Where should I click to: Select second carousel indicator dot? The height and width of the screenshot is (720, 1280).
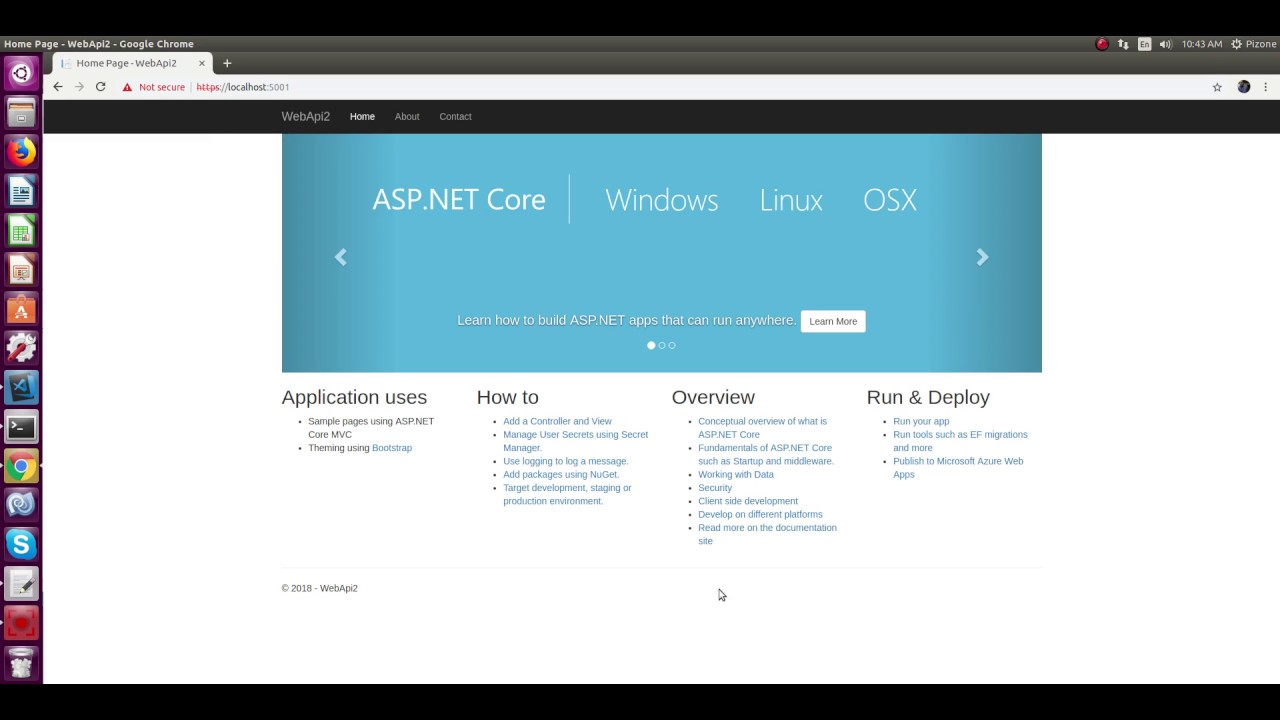click(662, 345)
